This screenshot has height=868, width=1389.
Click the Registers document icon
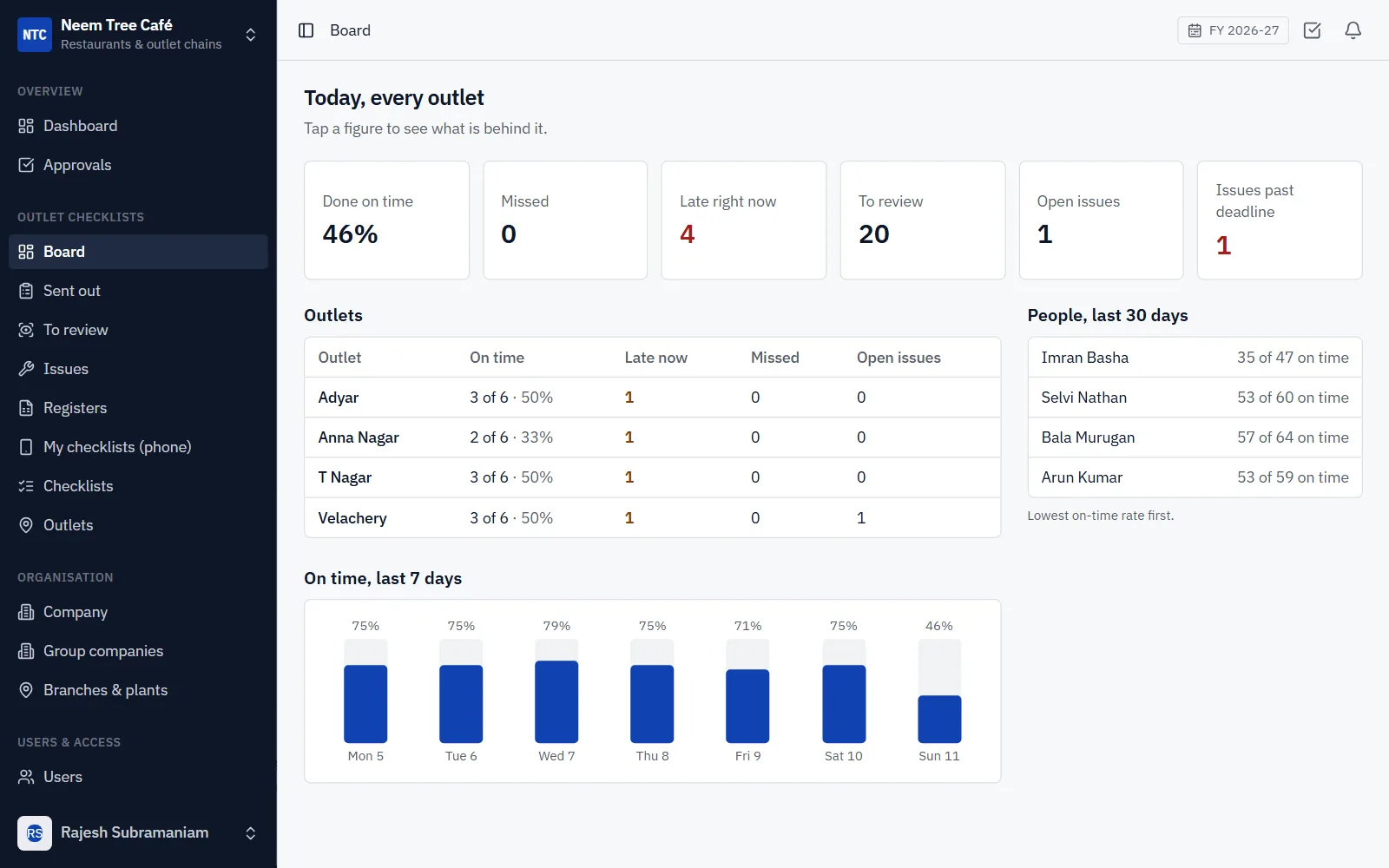pos(26,408)
